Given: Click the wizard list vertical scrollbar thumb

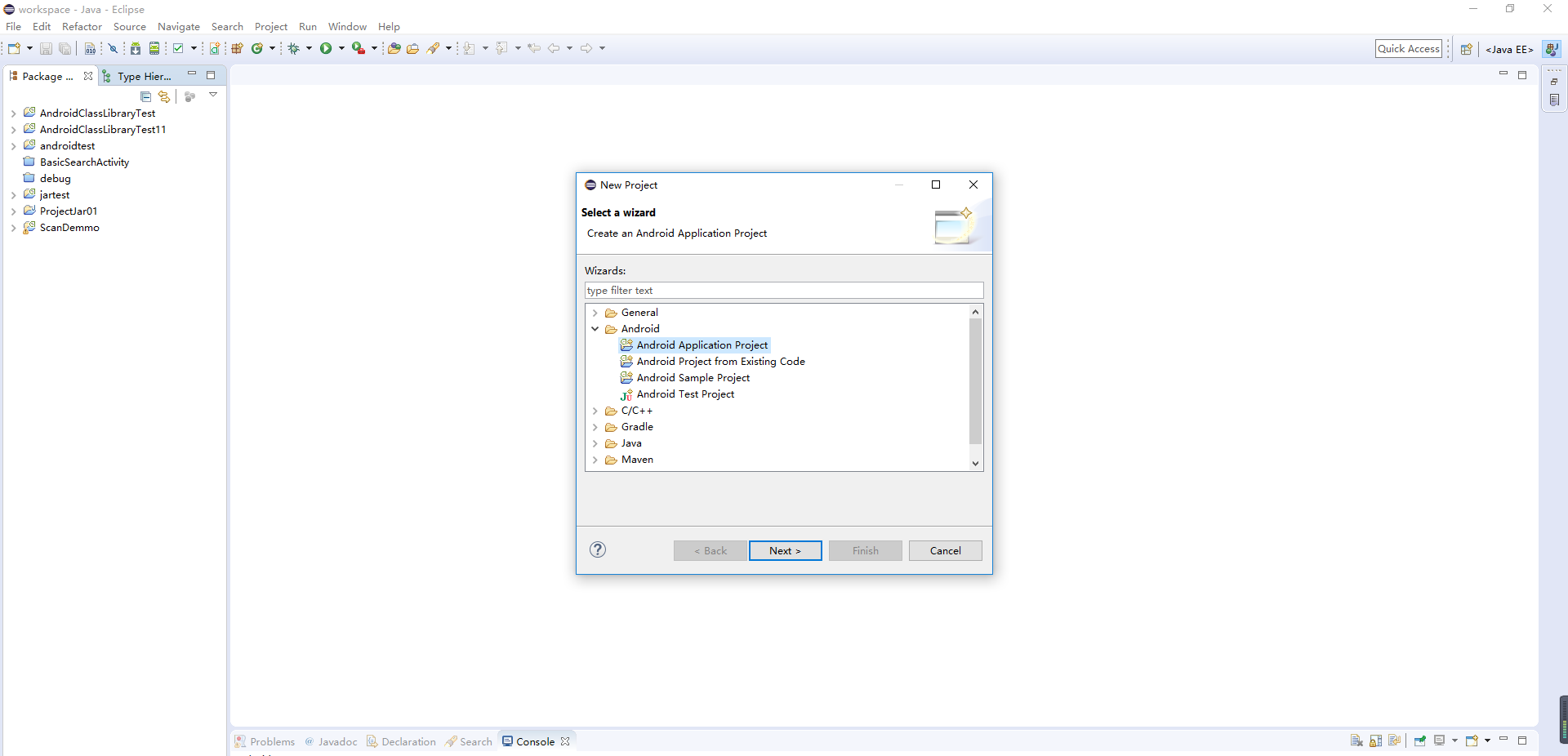Looking at the screenshot, I should [975, 381].
